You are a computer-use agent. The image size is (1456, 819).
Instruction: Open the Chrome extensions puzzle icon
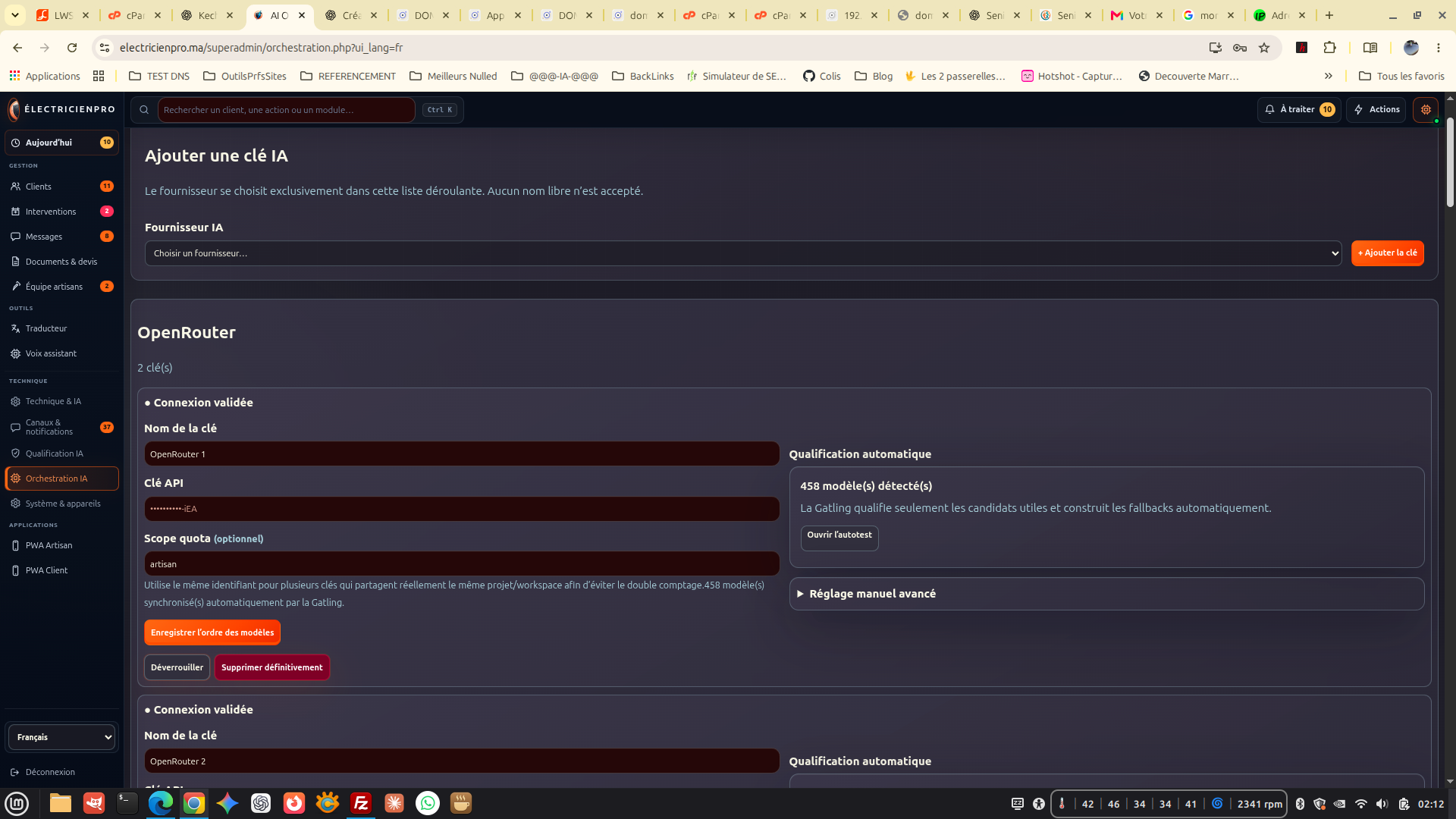[x=1329, y=48]
